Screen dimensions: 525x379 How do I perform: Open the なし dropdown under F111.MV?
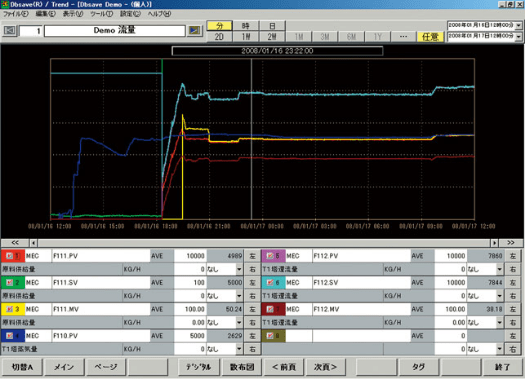click(x=239, y=322)
